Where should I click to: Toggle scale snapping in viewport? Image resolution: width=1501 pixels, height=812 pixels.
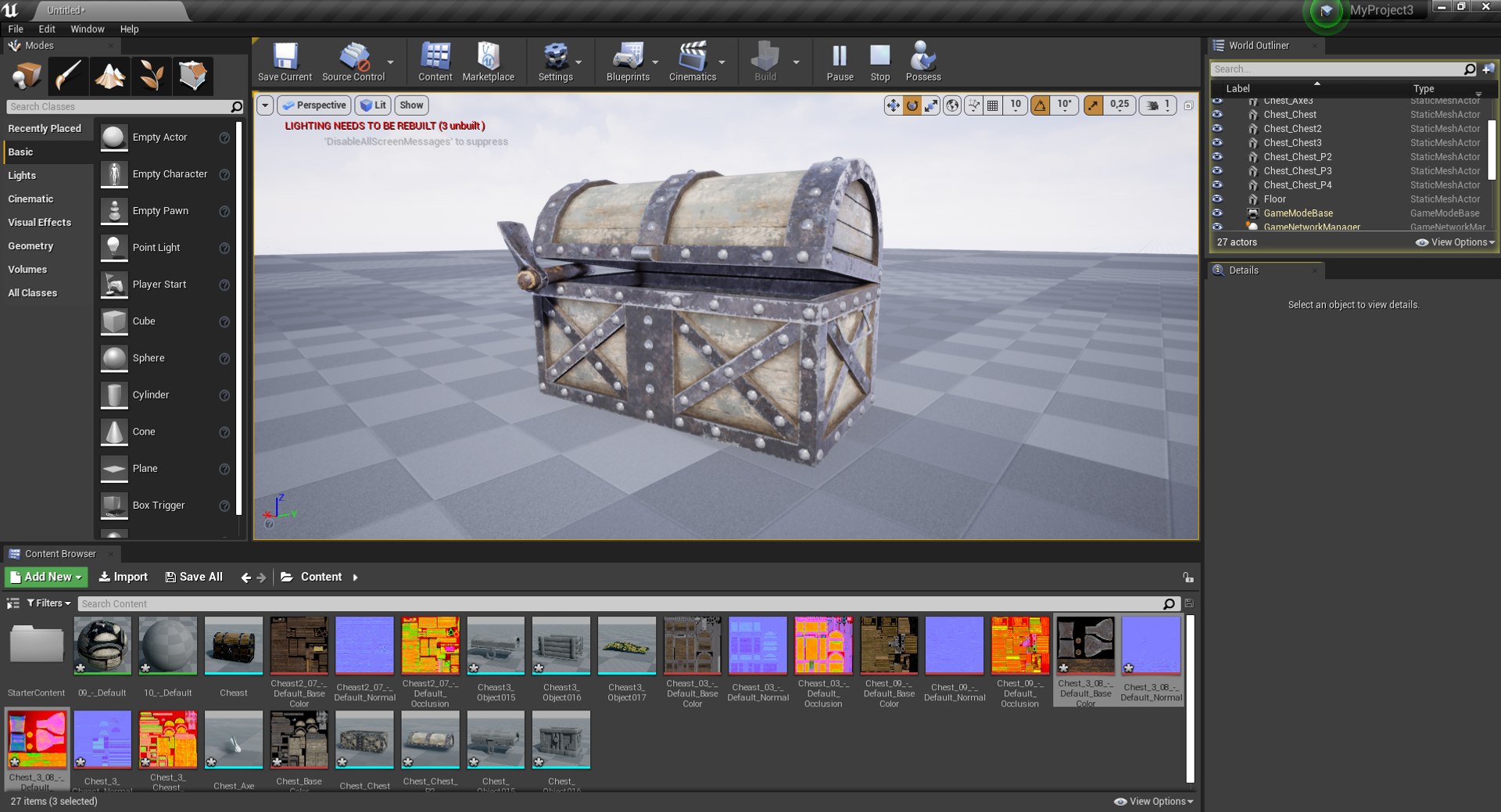(x=1094, y=105)
